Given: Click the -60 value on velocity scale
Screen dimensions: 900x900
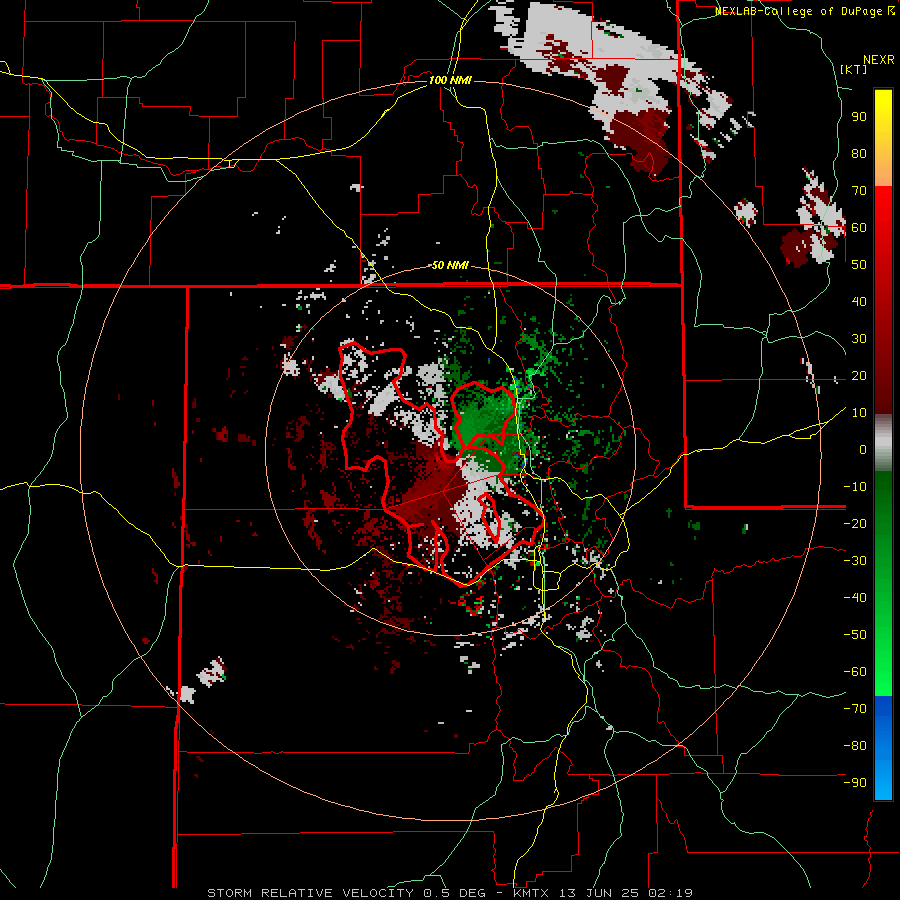Looking at the screenshot, I should point(855,672).
